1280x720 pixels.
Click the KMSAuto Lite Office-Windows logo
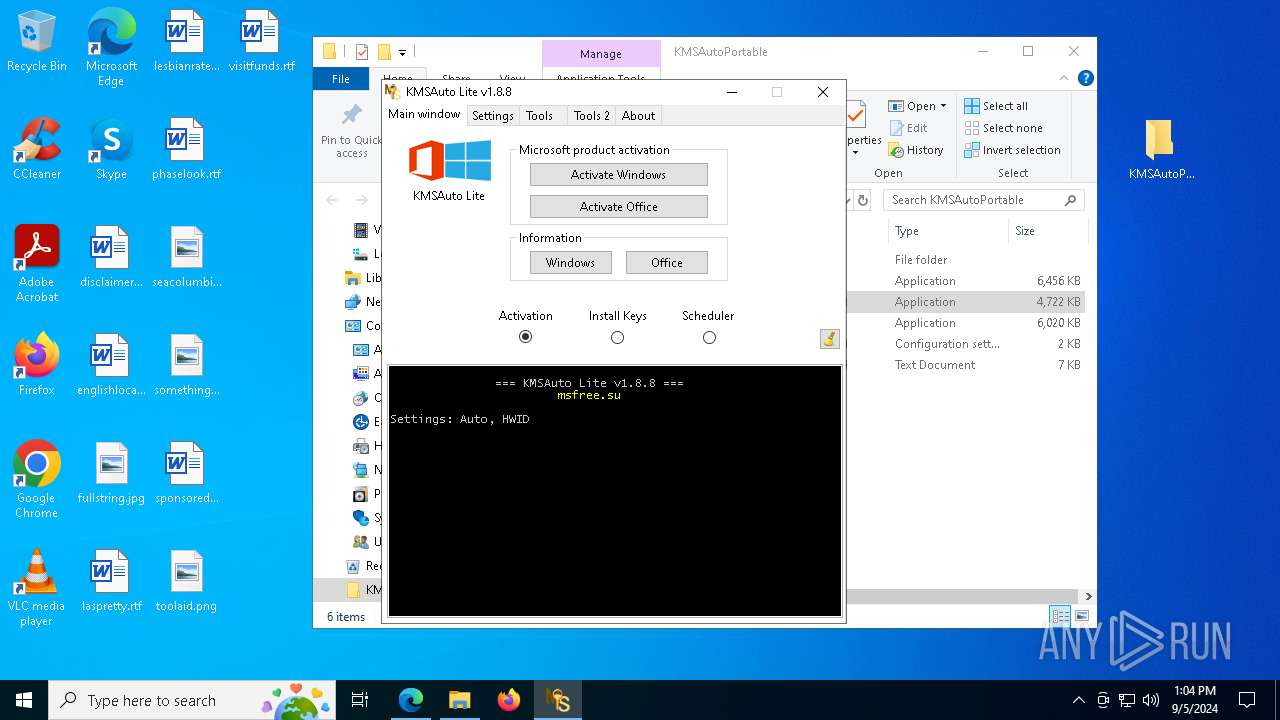449,161
